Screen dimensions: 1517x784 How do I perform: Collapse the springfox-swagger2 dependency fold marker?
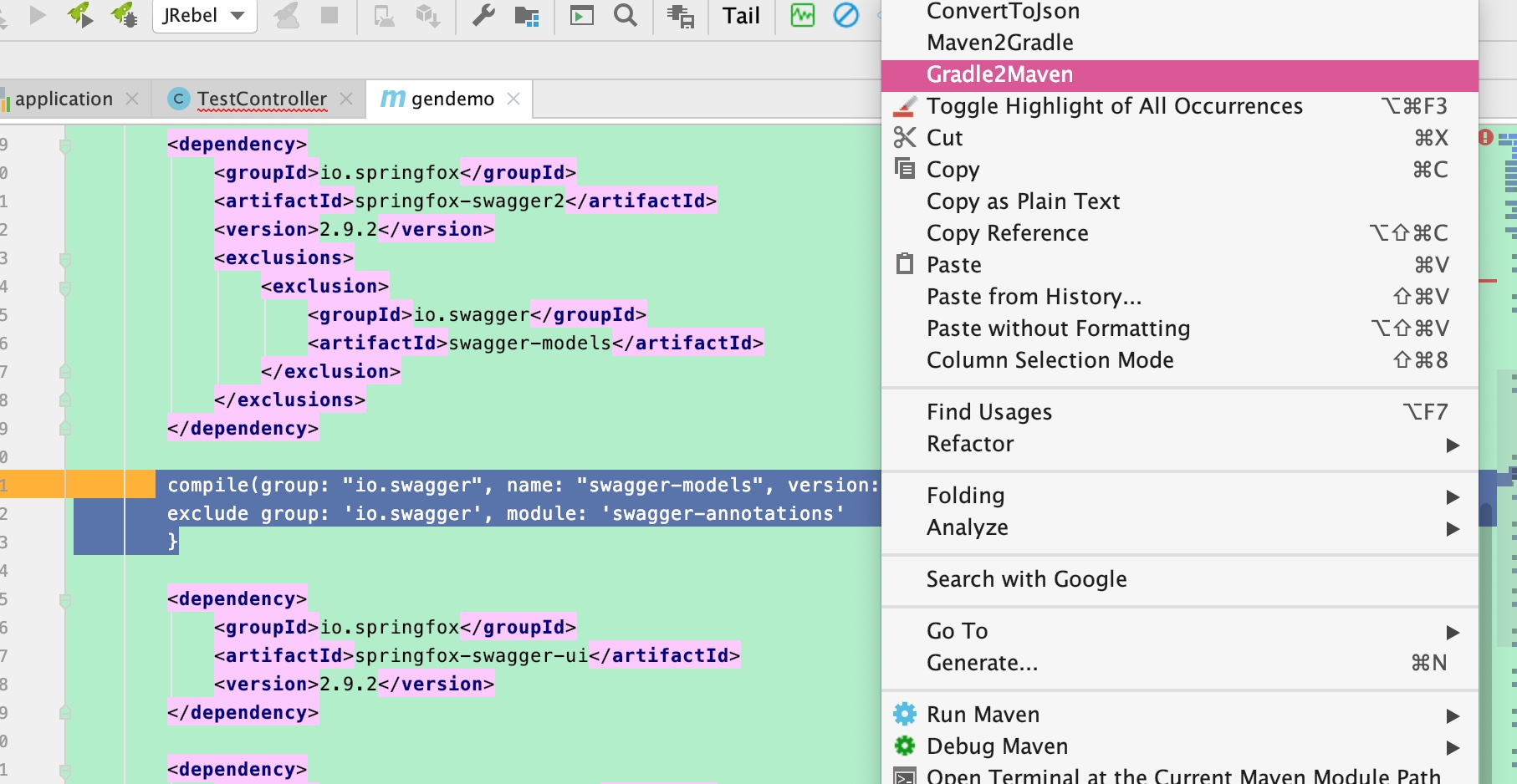pos(64,145)
